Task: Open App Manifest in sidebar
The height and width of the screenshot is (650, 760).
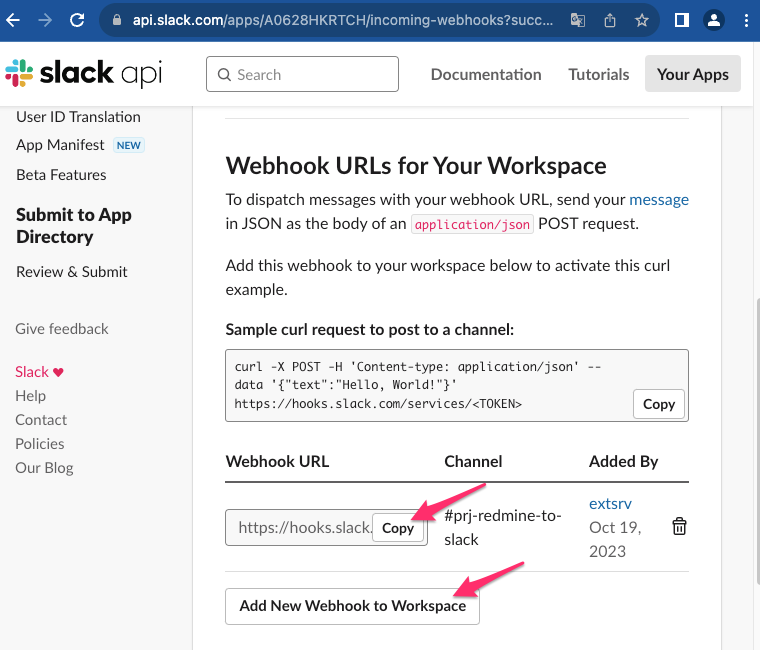Action: (x=60, y=145)
